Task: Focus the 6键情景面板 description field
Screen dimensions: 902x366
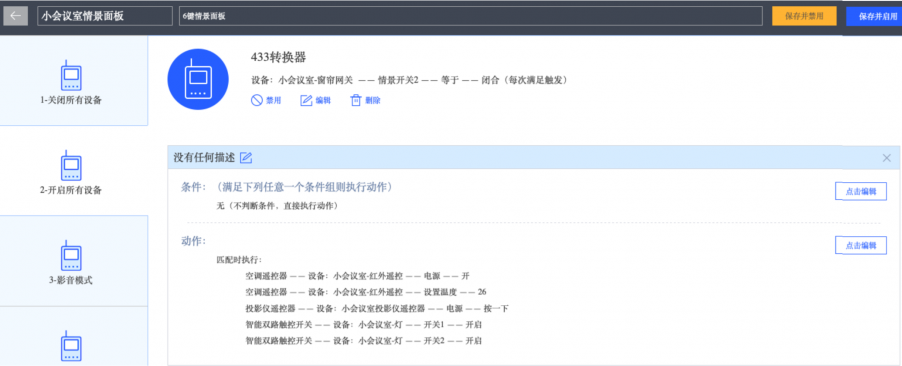Action: 471,16
